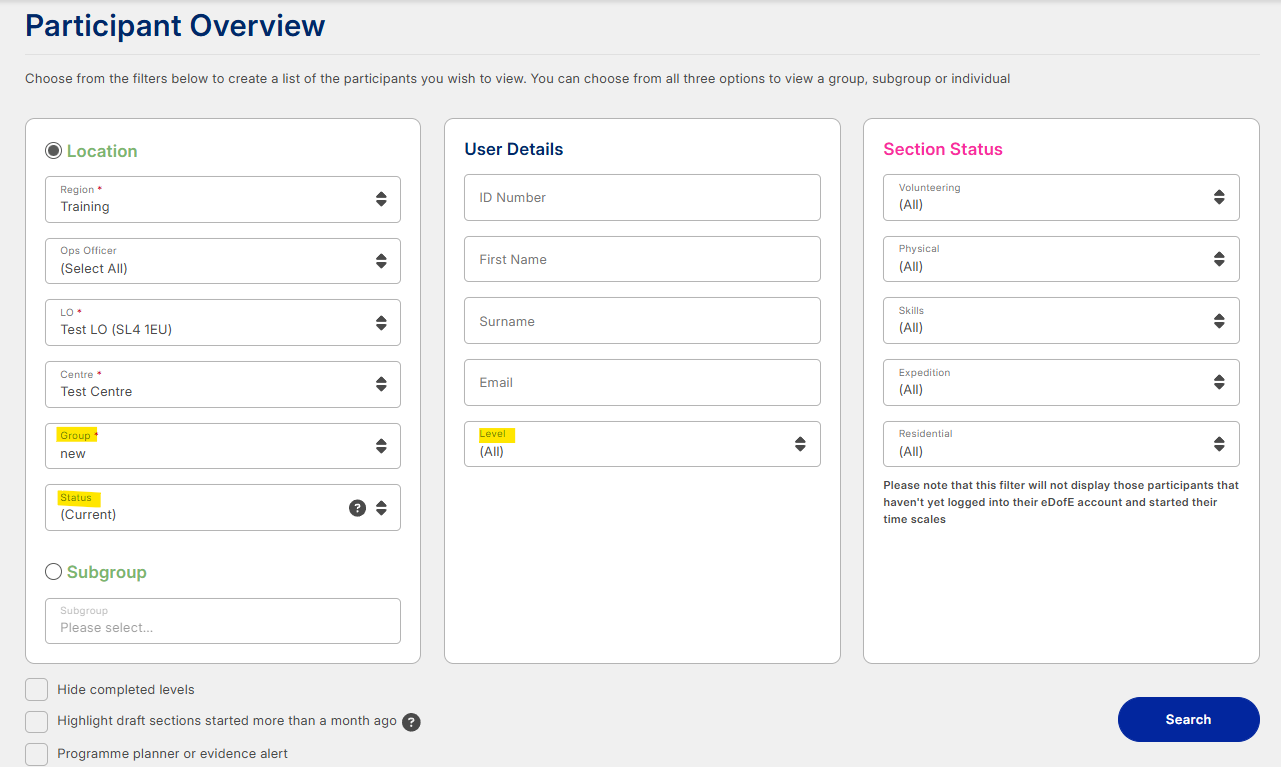
Task: Enable Highlight draft sections checkbox
Action: click(x=37, y=722)
